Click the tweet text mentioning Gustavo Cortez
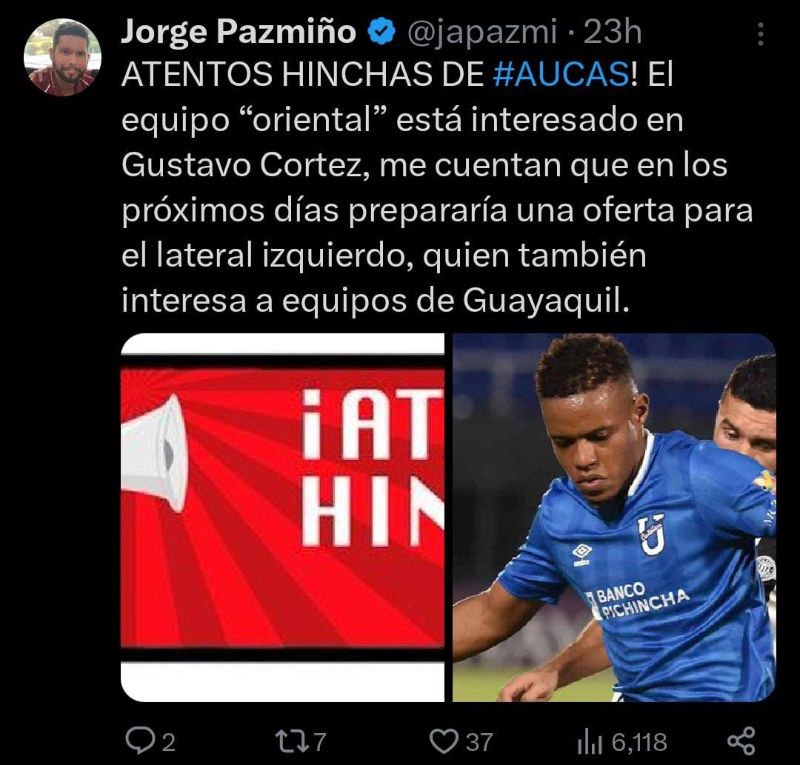This screenshot has width=800, height=765. pyautogui.click(x=437, y=187)
